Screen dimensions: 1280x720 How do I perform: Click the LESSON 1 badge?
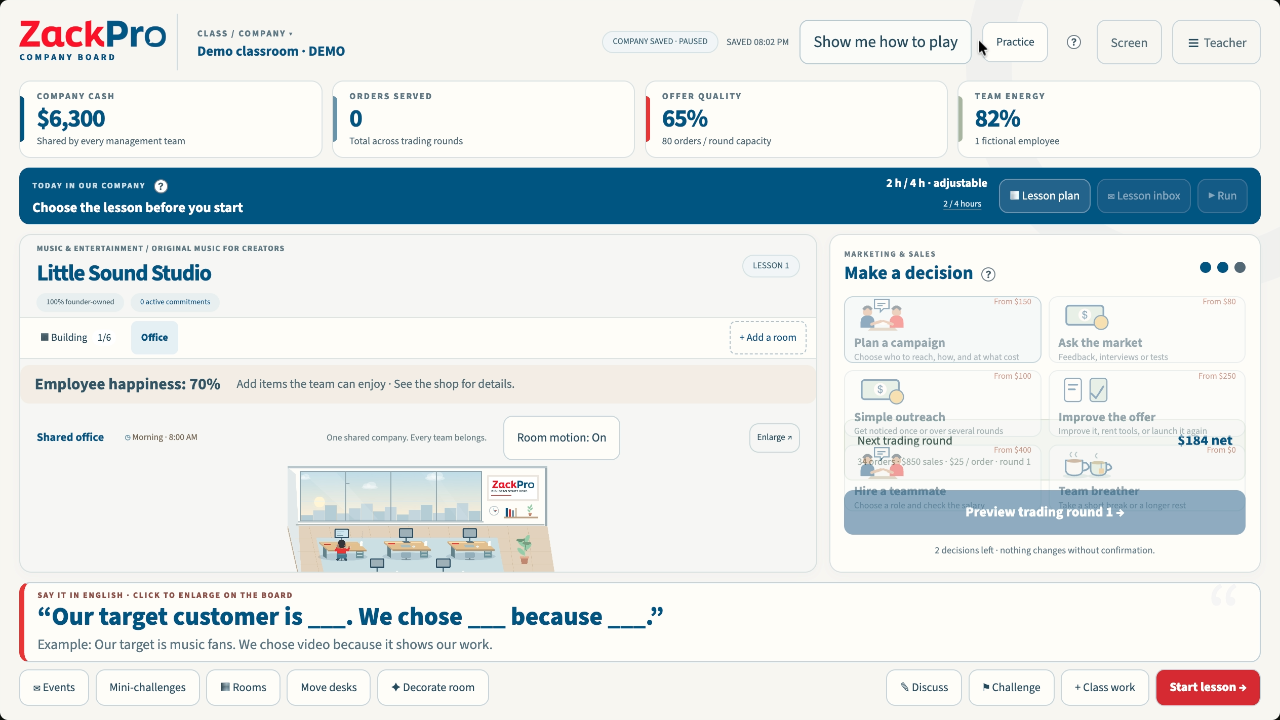pyautogui.click(x=771, y=266)
